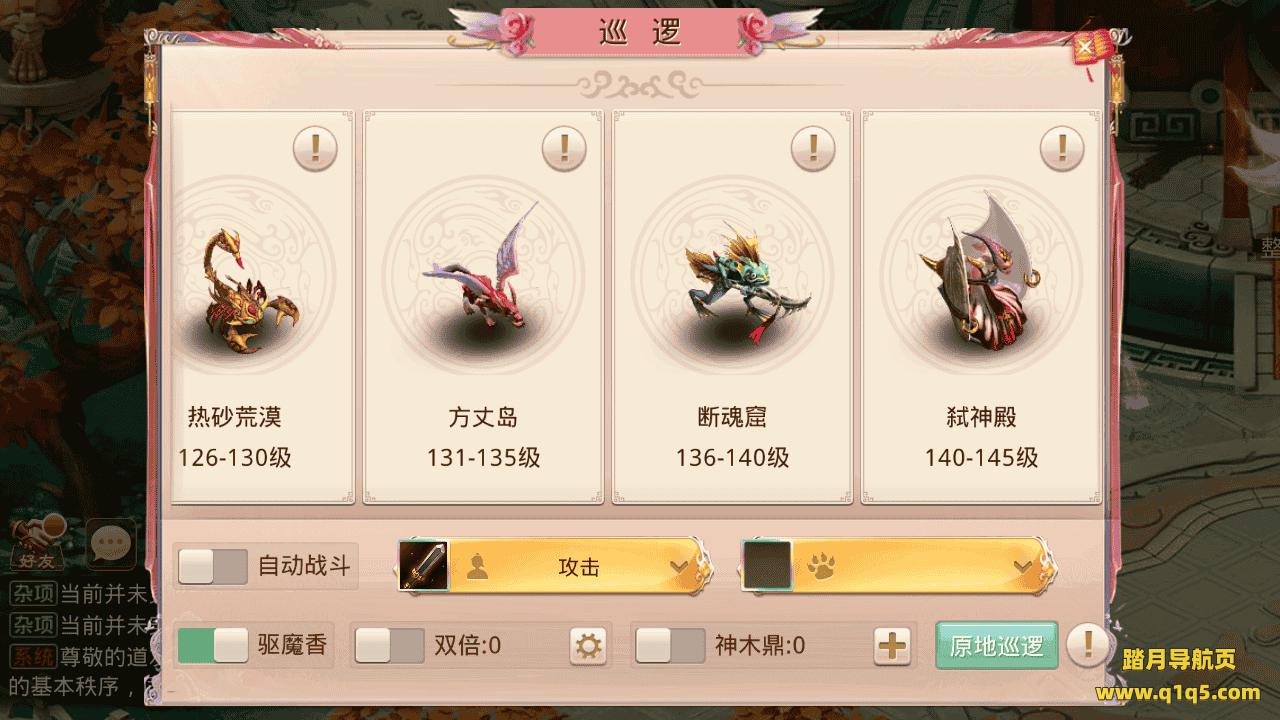Expand the 攻击 action dropdown
The image size is (1280, 720).
[579, 567]
